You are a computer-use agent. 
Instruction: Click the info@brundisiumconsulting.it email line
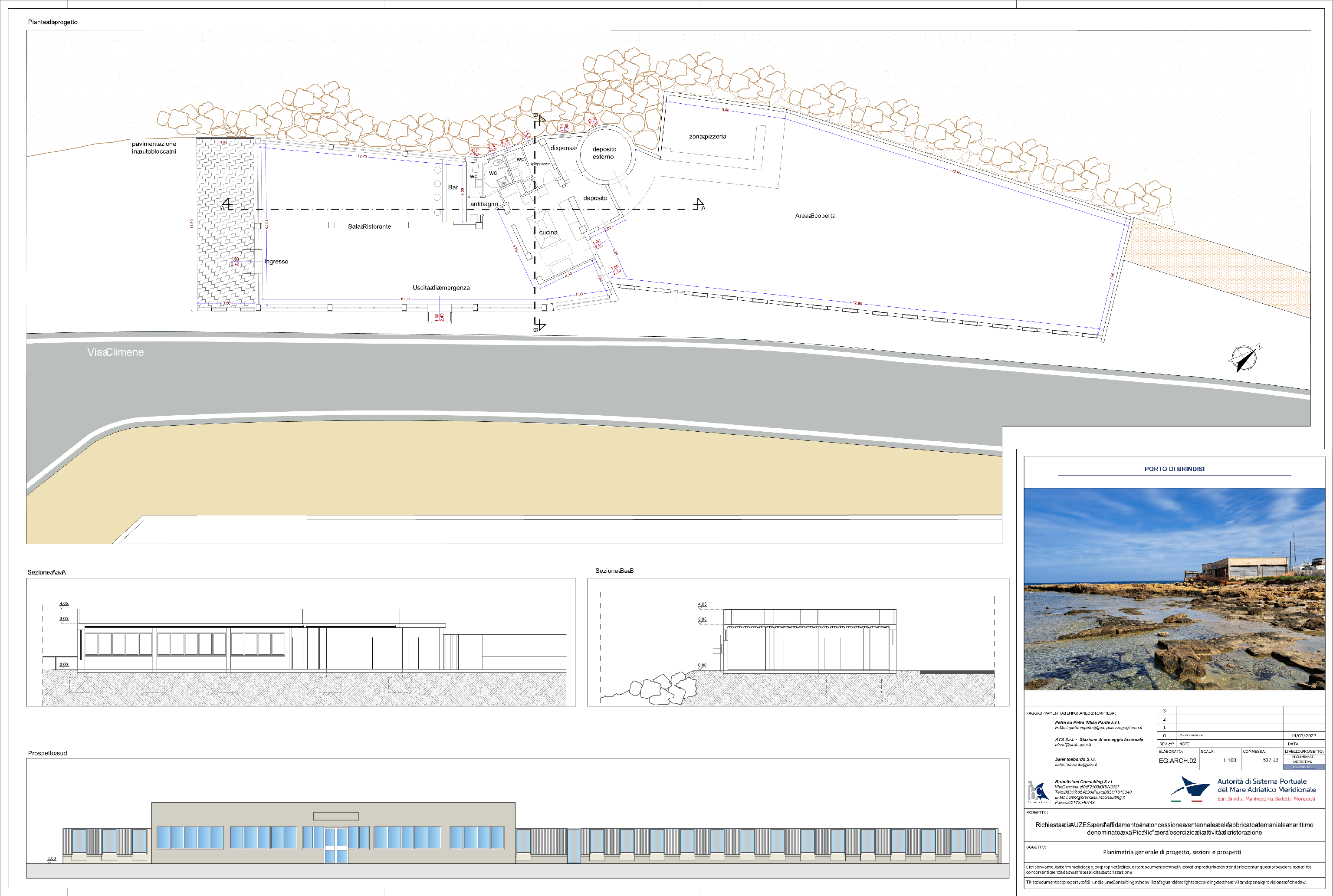[1090, 798]
